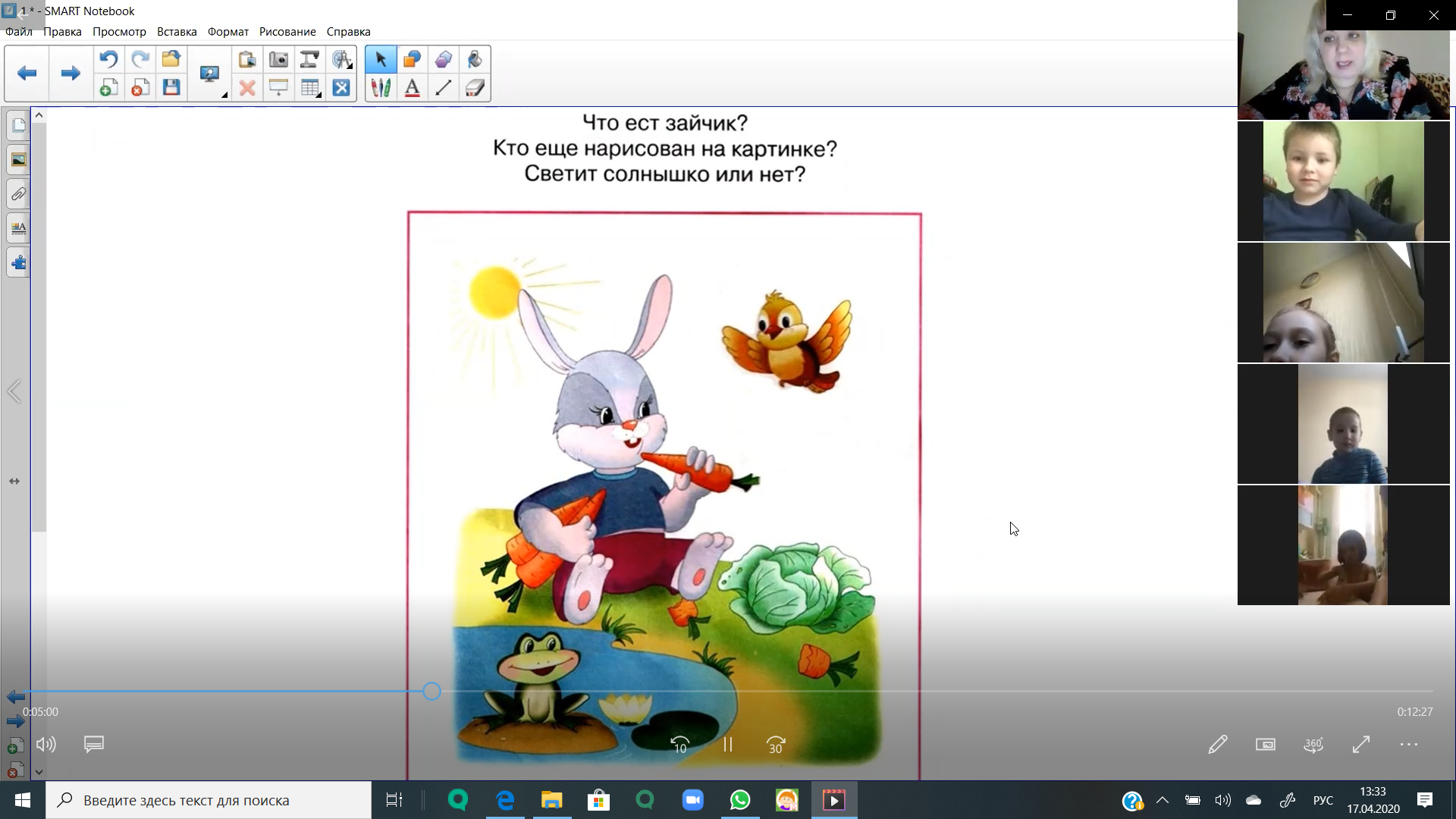
Task: Choose the Select arrow tool
Action: click(x=381, y=59)
